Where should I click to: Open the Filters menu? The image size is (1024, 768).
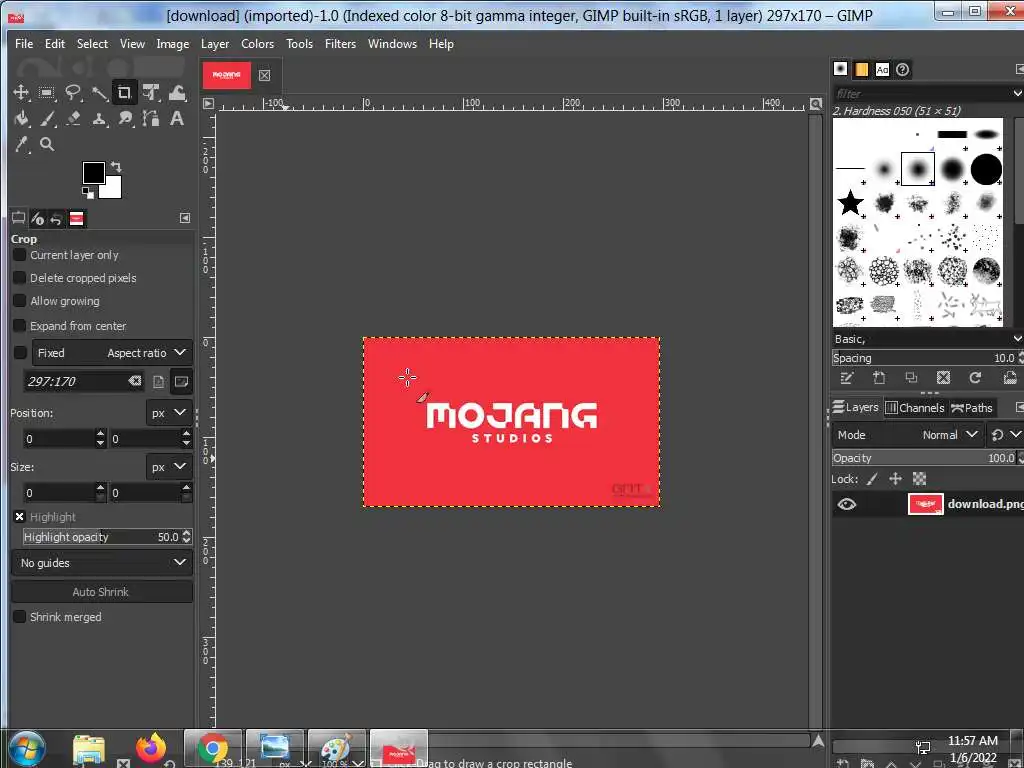340,44
